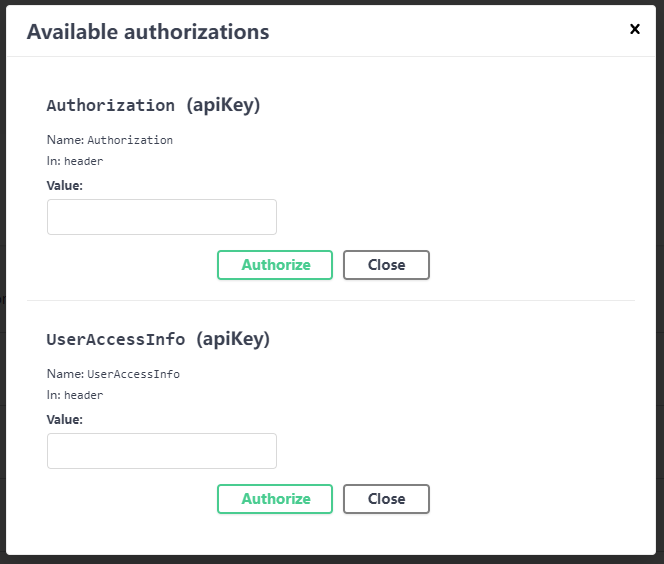Viewport: 664px width, 564px height.
Task: Click Close button under UserAccessInfo section
Action: [386, 499]
